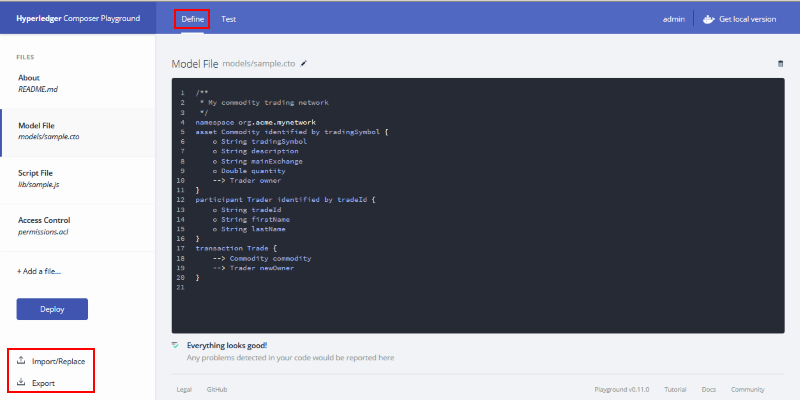
Task: Click the models/sample.cto filename in the header
Action: [x=259, y=64]
